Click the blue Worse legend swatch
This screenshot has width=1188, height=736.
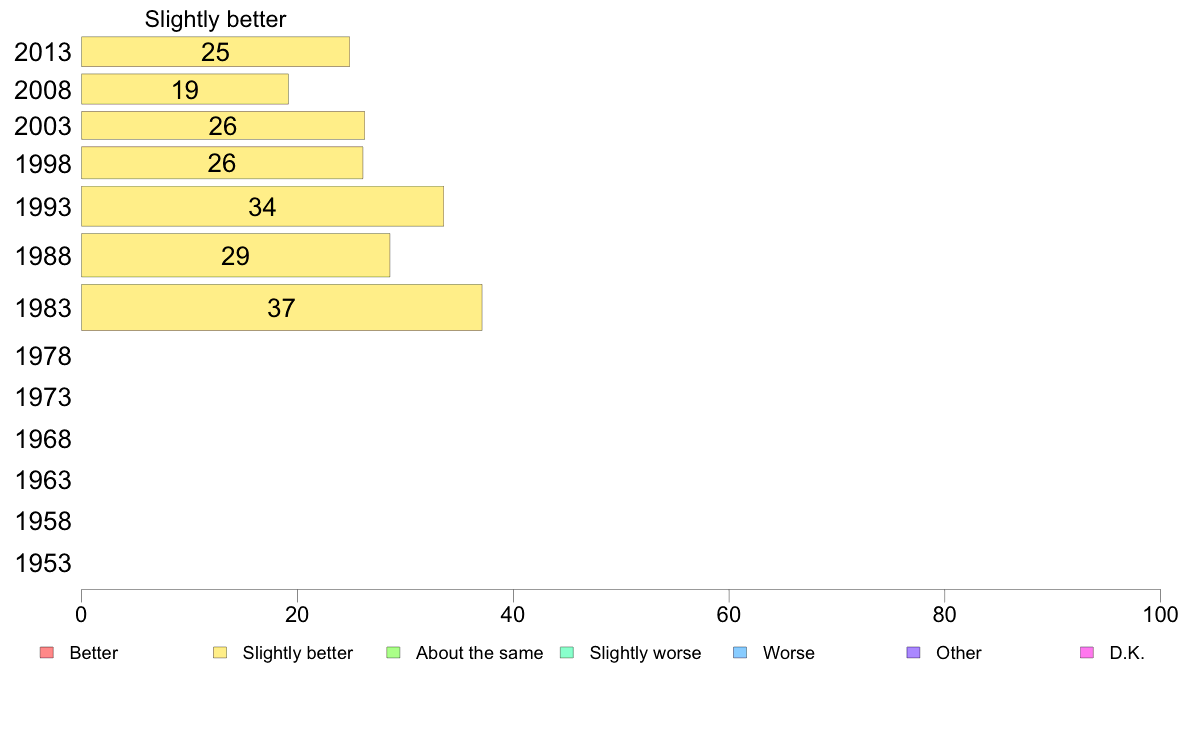[740, 653]
